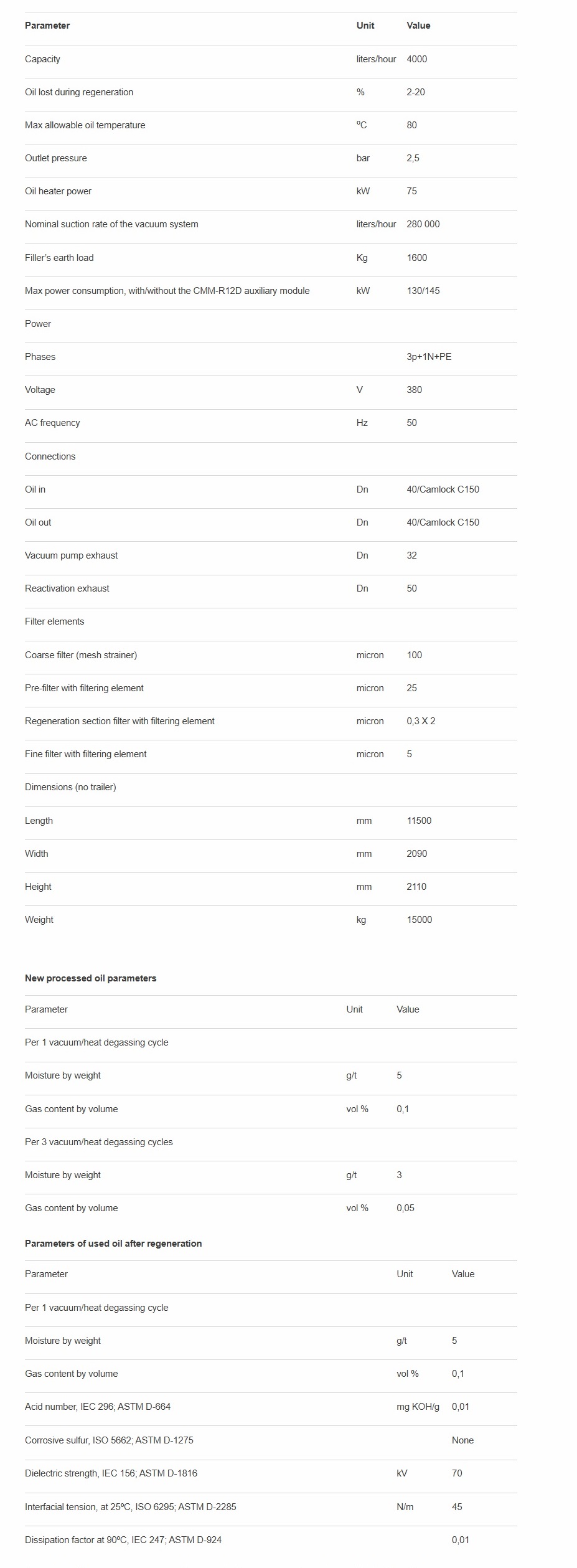
Task: Click the 'Dimensions (no trailer)' section label
Action: pyautogui.click(x=70, y=787)
